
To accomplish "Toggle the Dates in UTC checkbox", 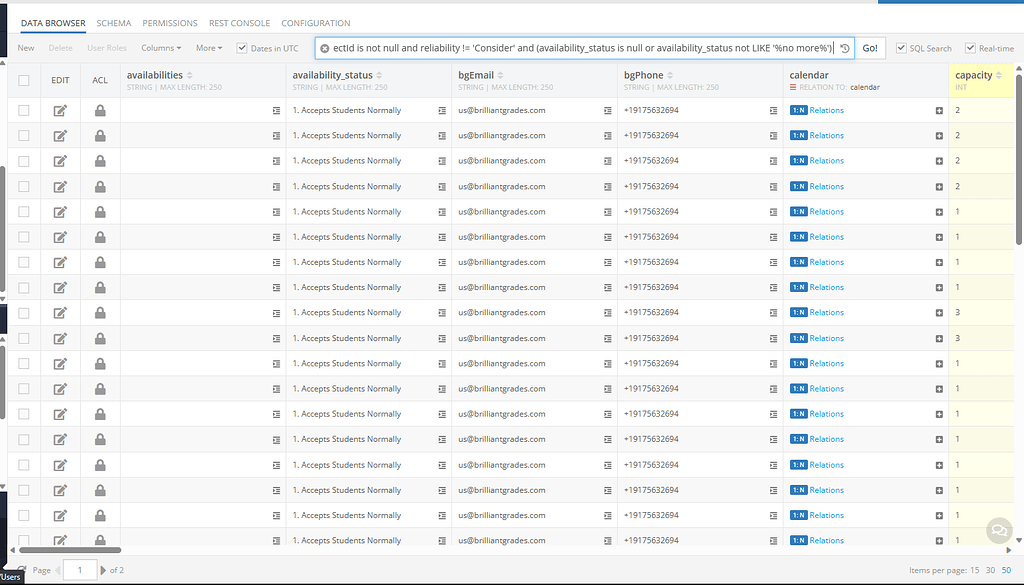I will coord(242,48).
